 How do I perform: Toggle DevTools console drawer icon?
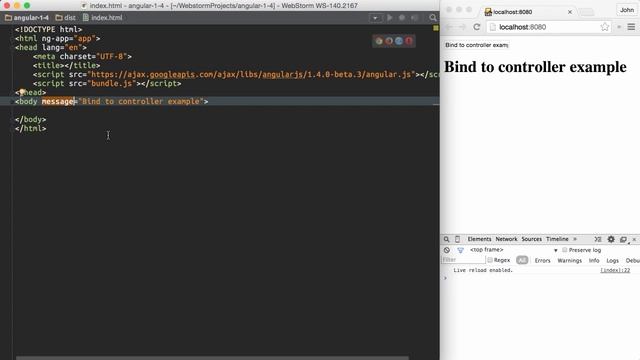pyautogui.click(x=598, y=239)
